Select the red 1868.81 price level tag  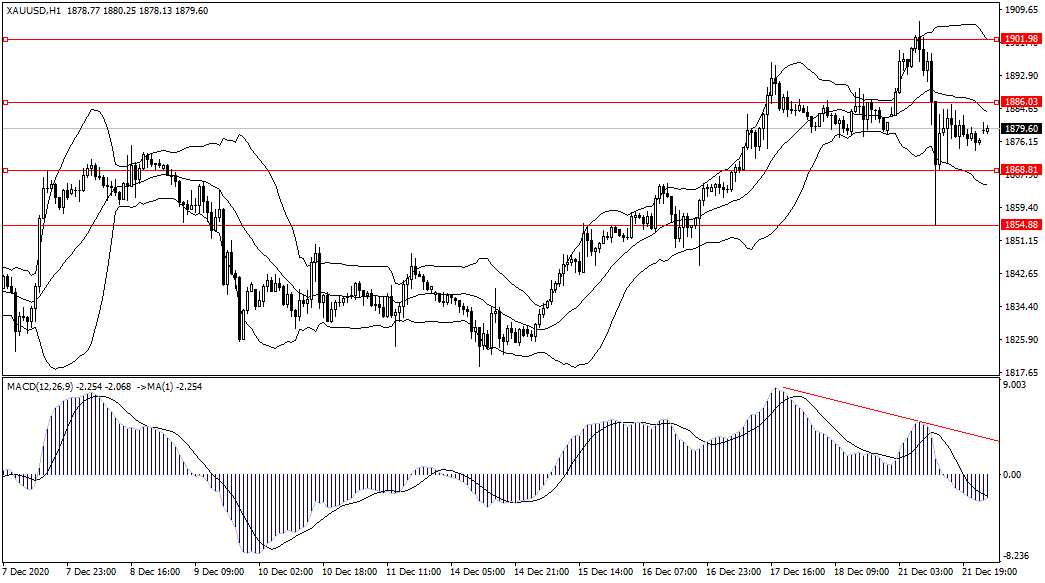click(x=1020, y=170)
